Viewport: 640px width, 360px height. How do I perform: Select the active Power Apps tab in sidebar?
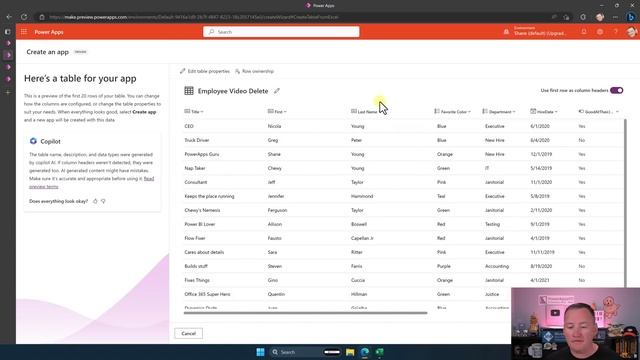[8, 55]
